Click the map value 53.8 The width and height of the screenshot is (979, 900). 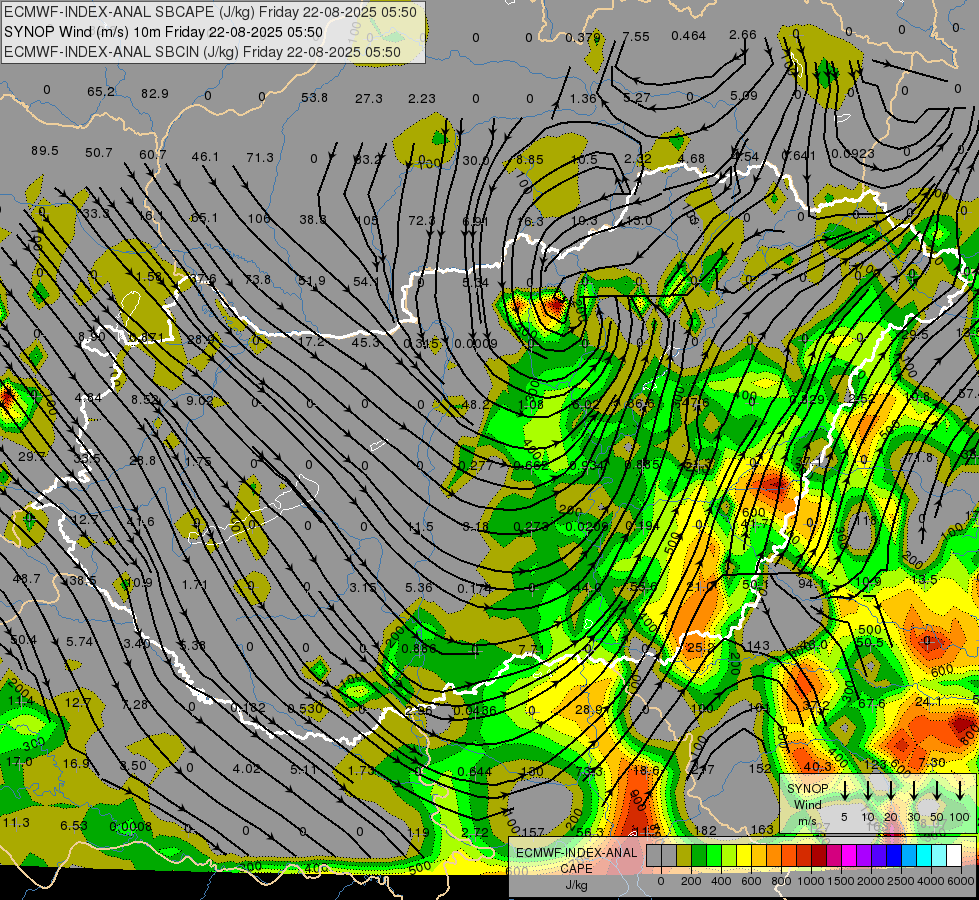[314, 97]
